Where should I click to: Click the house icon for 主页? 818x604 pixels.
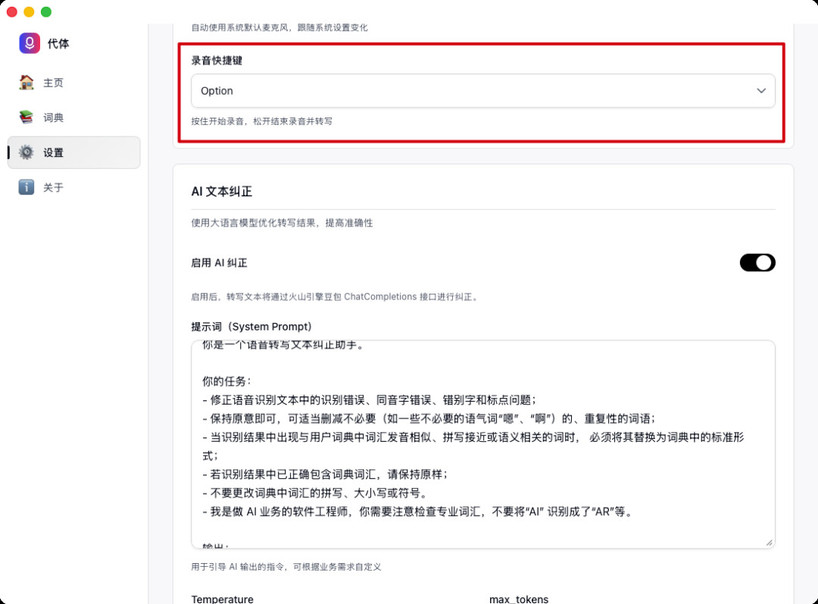pos(27,83)
